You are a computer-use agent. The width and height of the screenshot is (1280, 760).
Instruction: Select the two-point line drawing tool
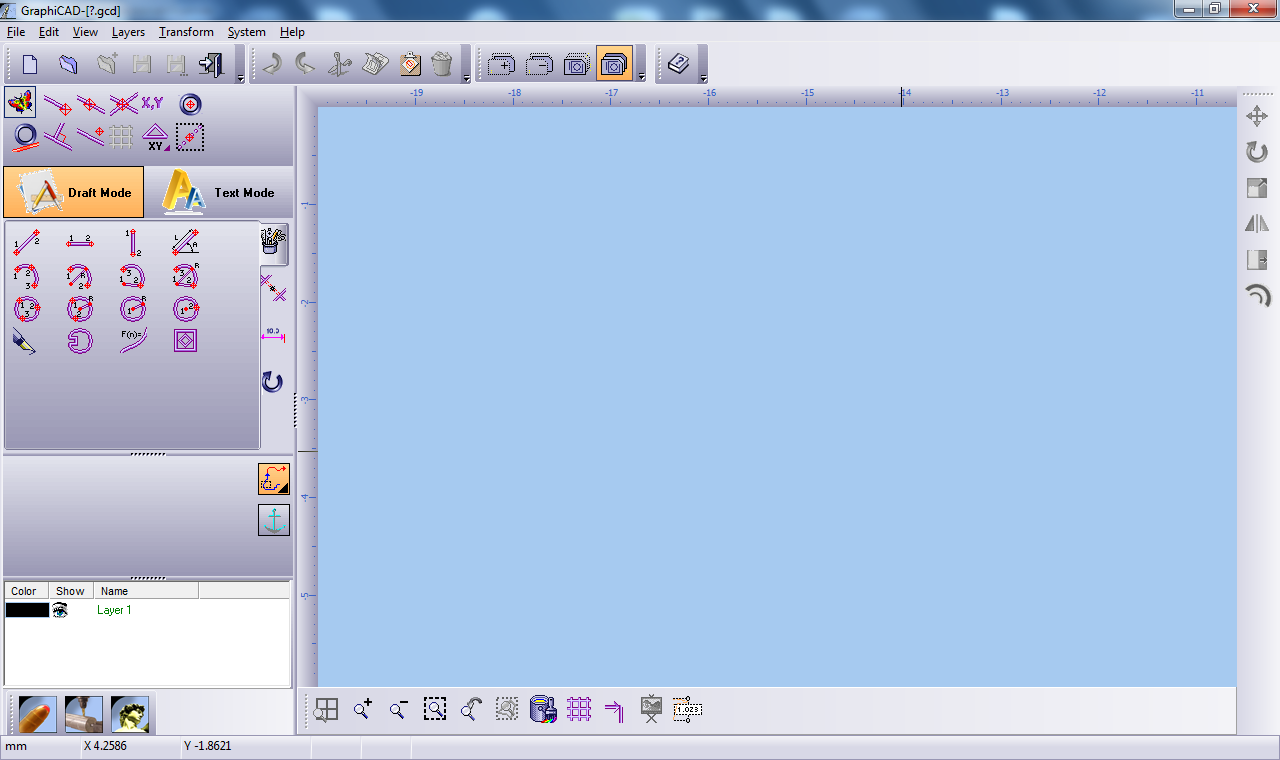tap(26, 241)
